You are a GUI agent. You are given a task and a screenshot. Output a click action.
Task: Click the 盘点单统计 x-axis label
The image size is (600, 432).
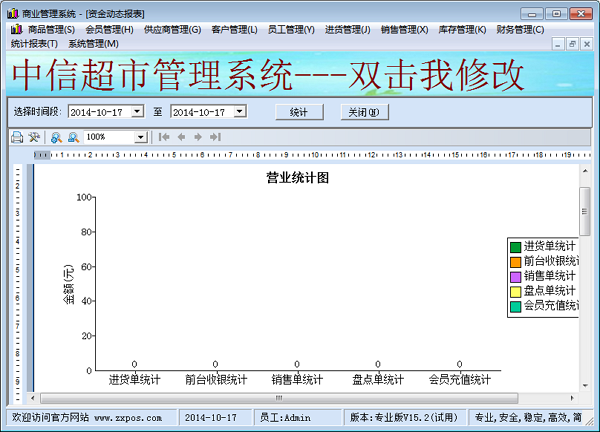pos(378,380)
